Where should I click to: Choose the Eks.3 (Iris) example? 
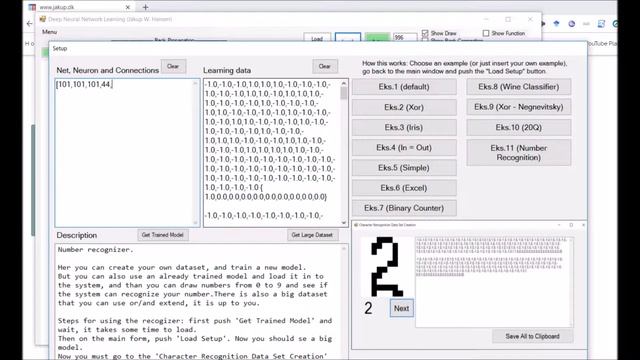click(x=404, y=127)
